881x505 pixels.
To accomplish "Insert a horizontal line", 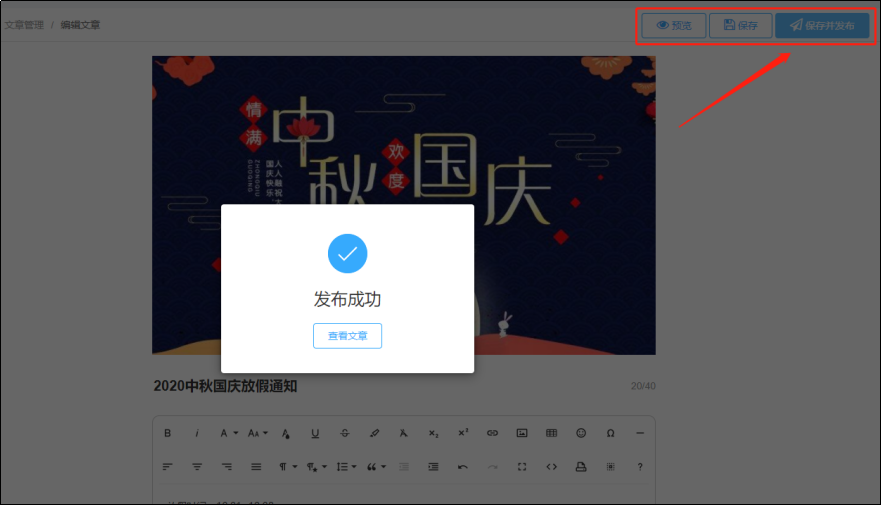I will click(x=640, y=433).
